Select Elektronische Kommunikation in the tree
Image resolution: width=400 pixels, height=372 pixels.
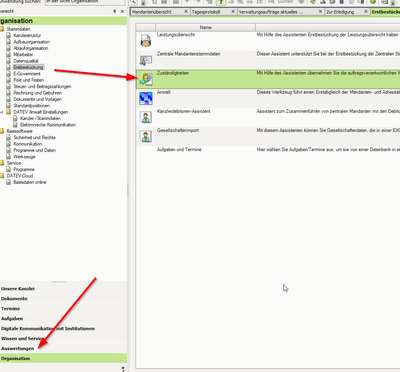click(x=48, y=125)
